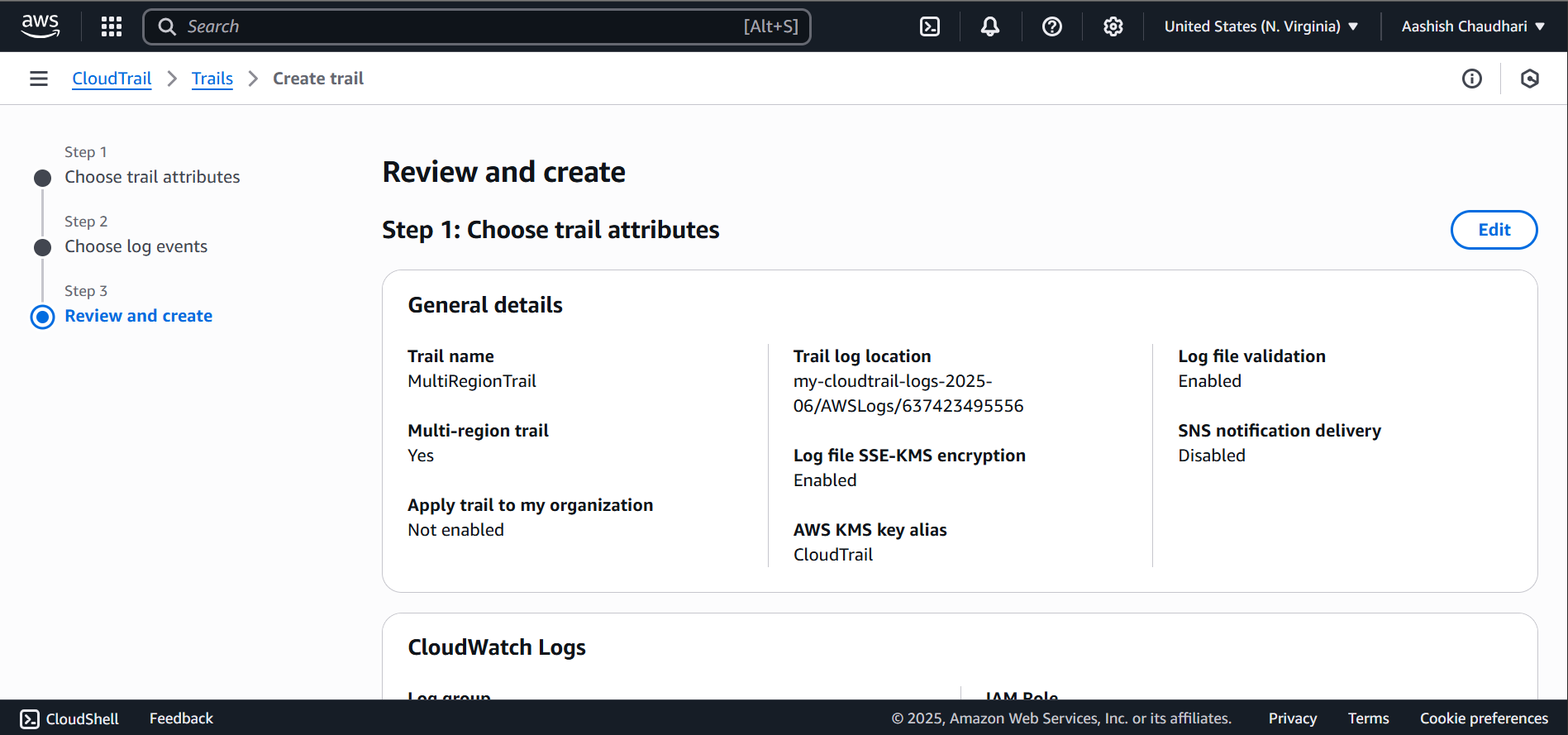
Task: Open the Aashish Chaudhari account dropdown
Action: click(1473, 26)
